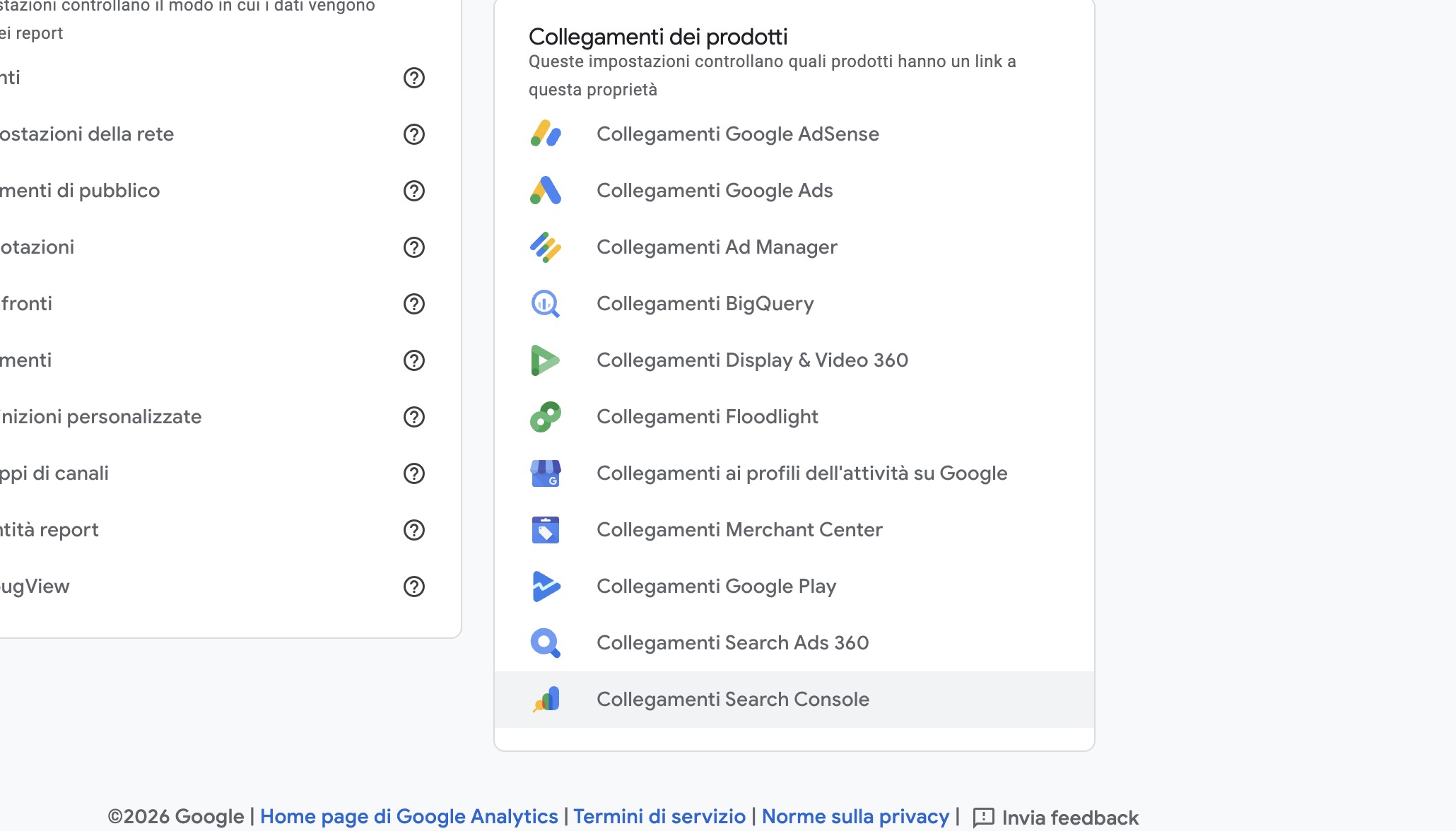Open Home page di Google Analytics link

[x=409, y=817]
